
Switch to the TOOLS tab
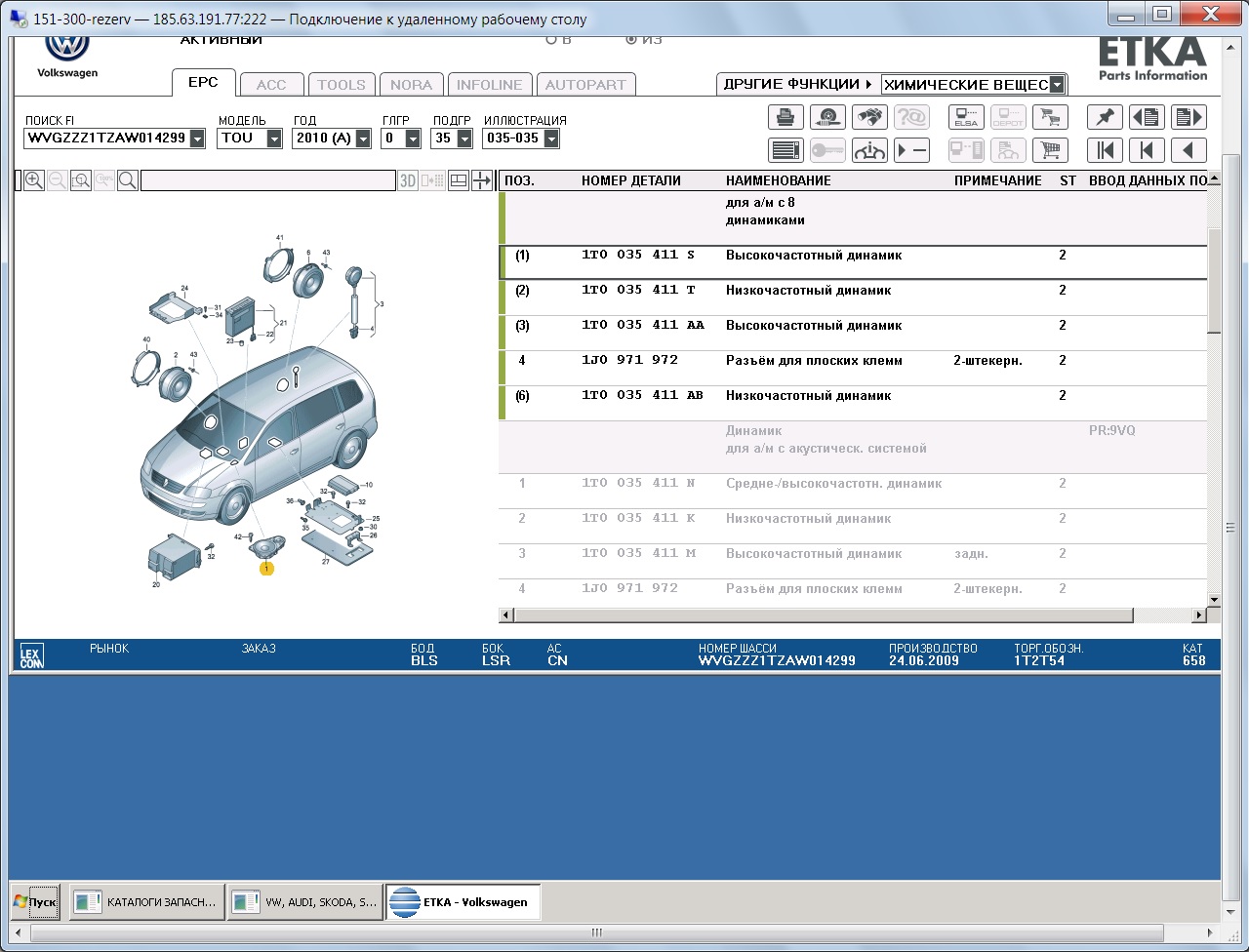342,85
